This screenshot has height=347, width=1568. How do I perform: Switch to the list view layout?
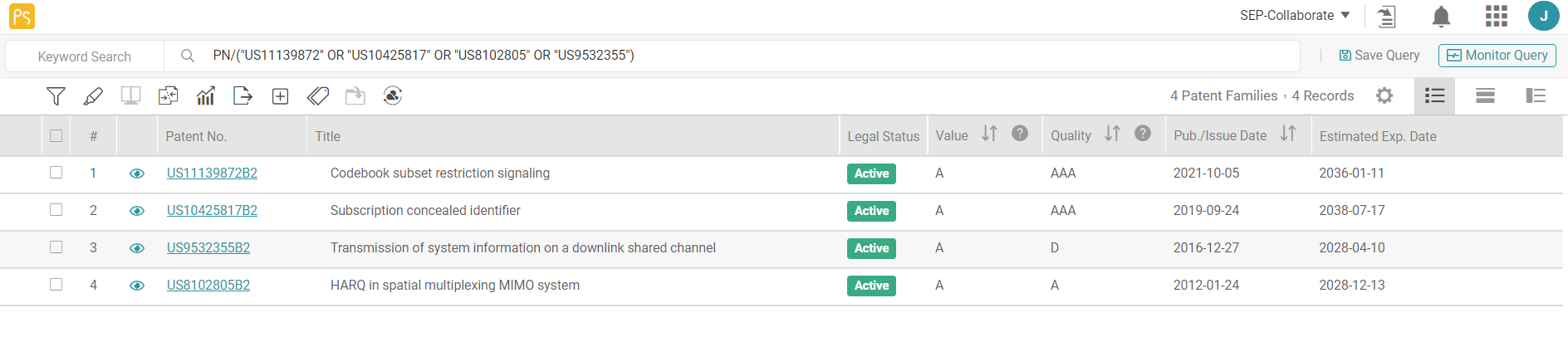pos(1434,95)
